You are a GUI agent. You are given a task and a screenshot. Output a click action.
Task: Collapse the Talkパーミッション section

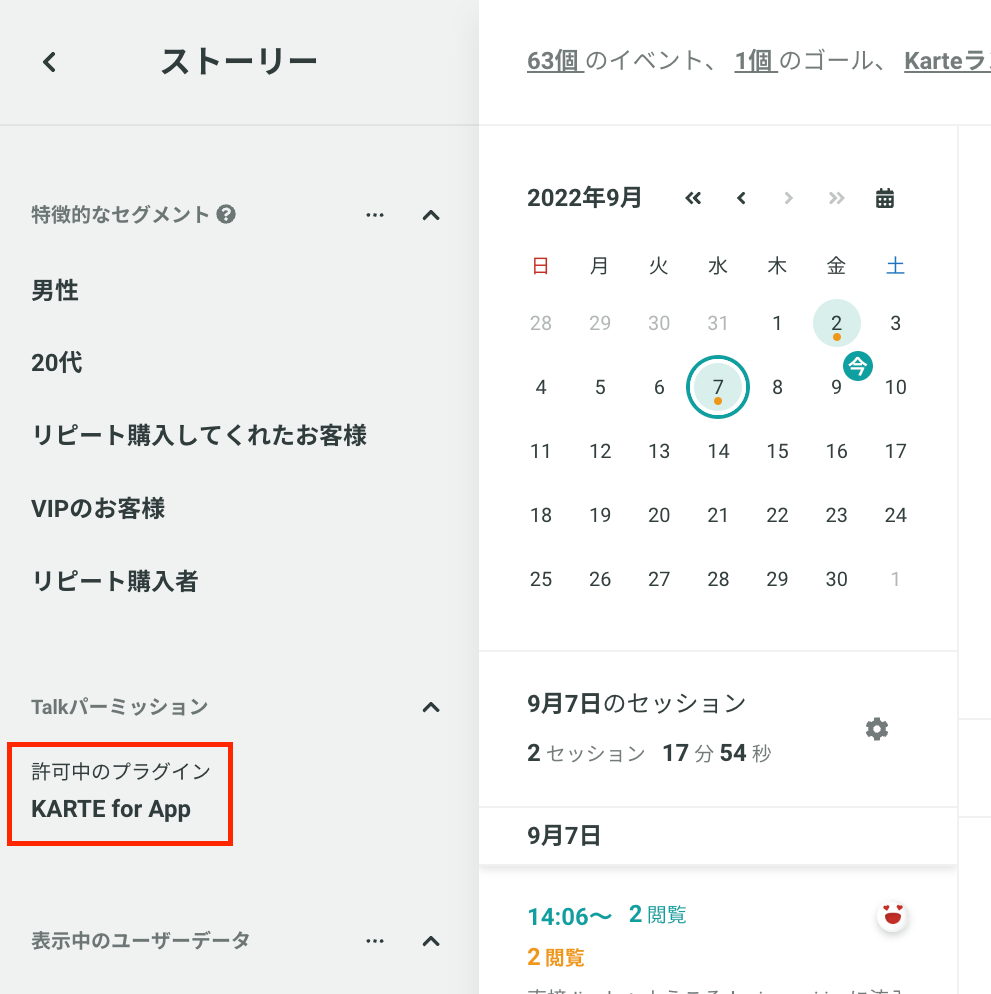click(431, 707)
